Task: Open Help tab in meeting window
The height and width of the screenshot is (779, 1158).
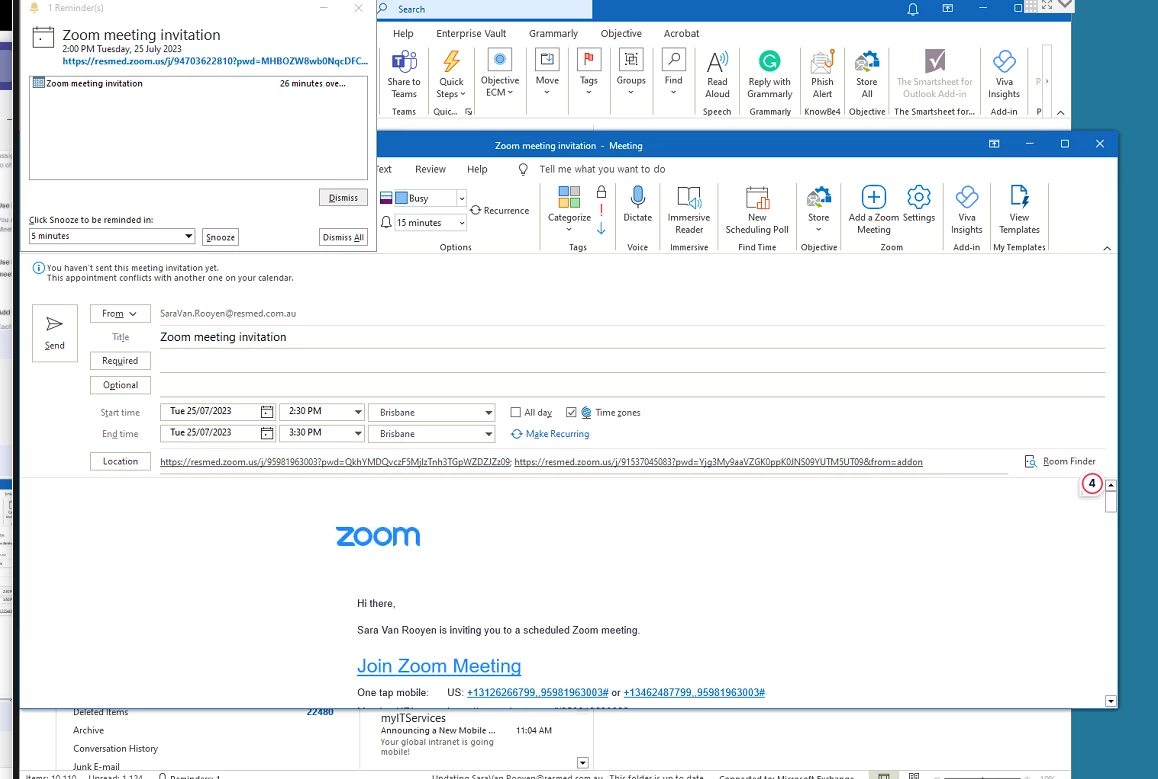Action: pyautogui.click(x=477, y=169)
